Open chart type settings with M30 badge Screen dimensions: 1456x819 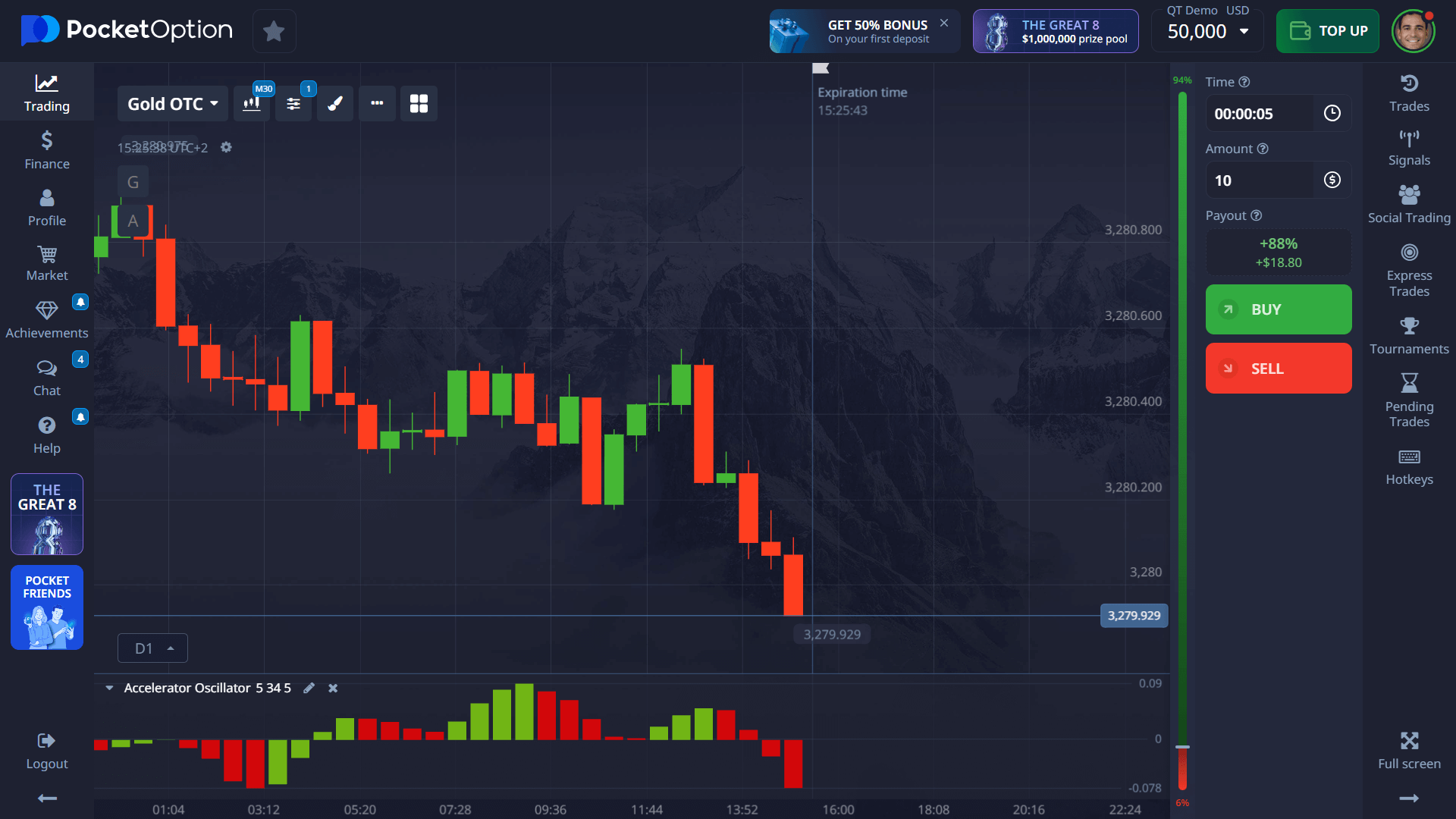click(x=252, y=104)
